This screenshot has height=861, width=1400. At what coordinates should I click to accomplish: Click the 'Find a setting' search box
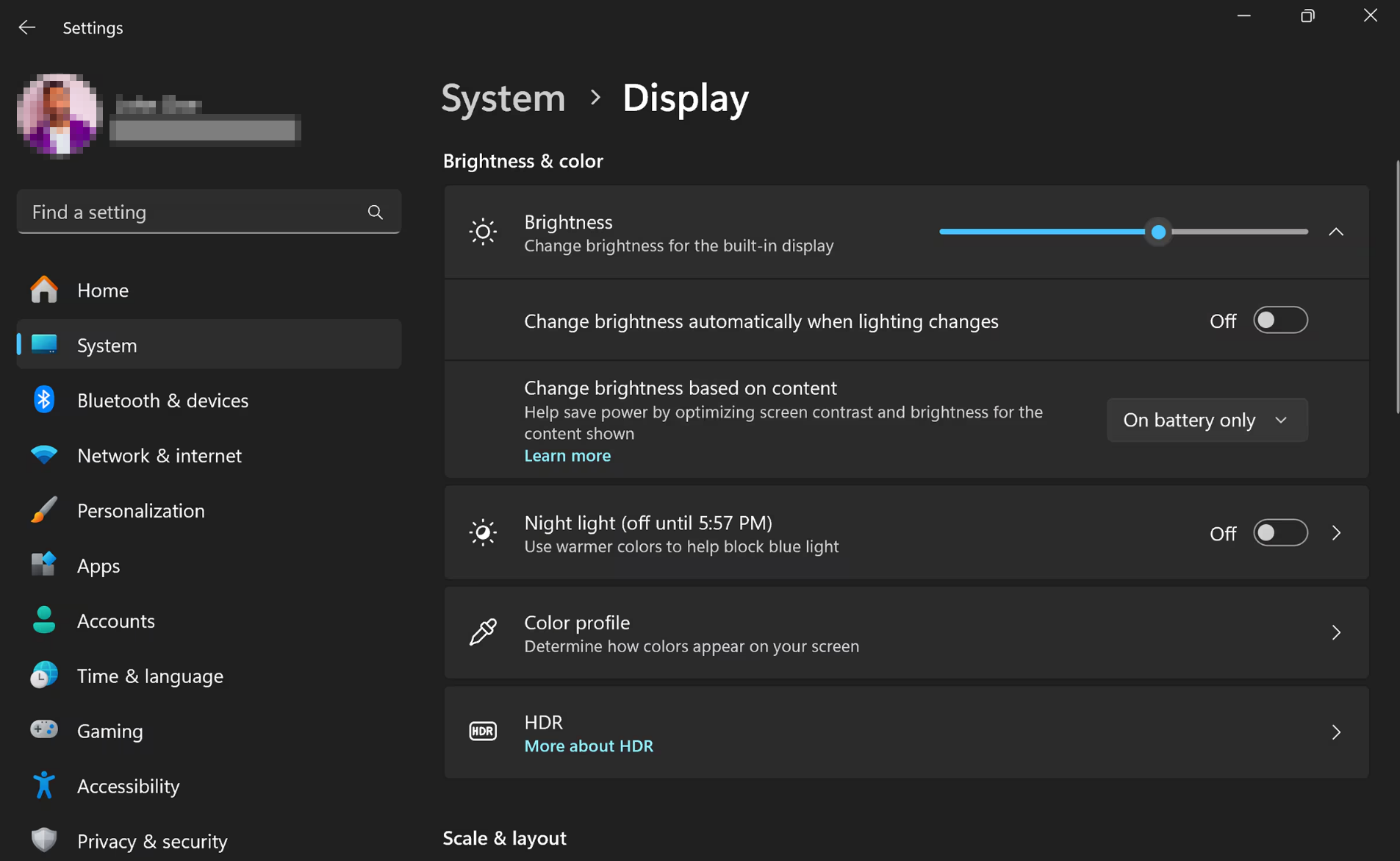coord(195,212)
